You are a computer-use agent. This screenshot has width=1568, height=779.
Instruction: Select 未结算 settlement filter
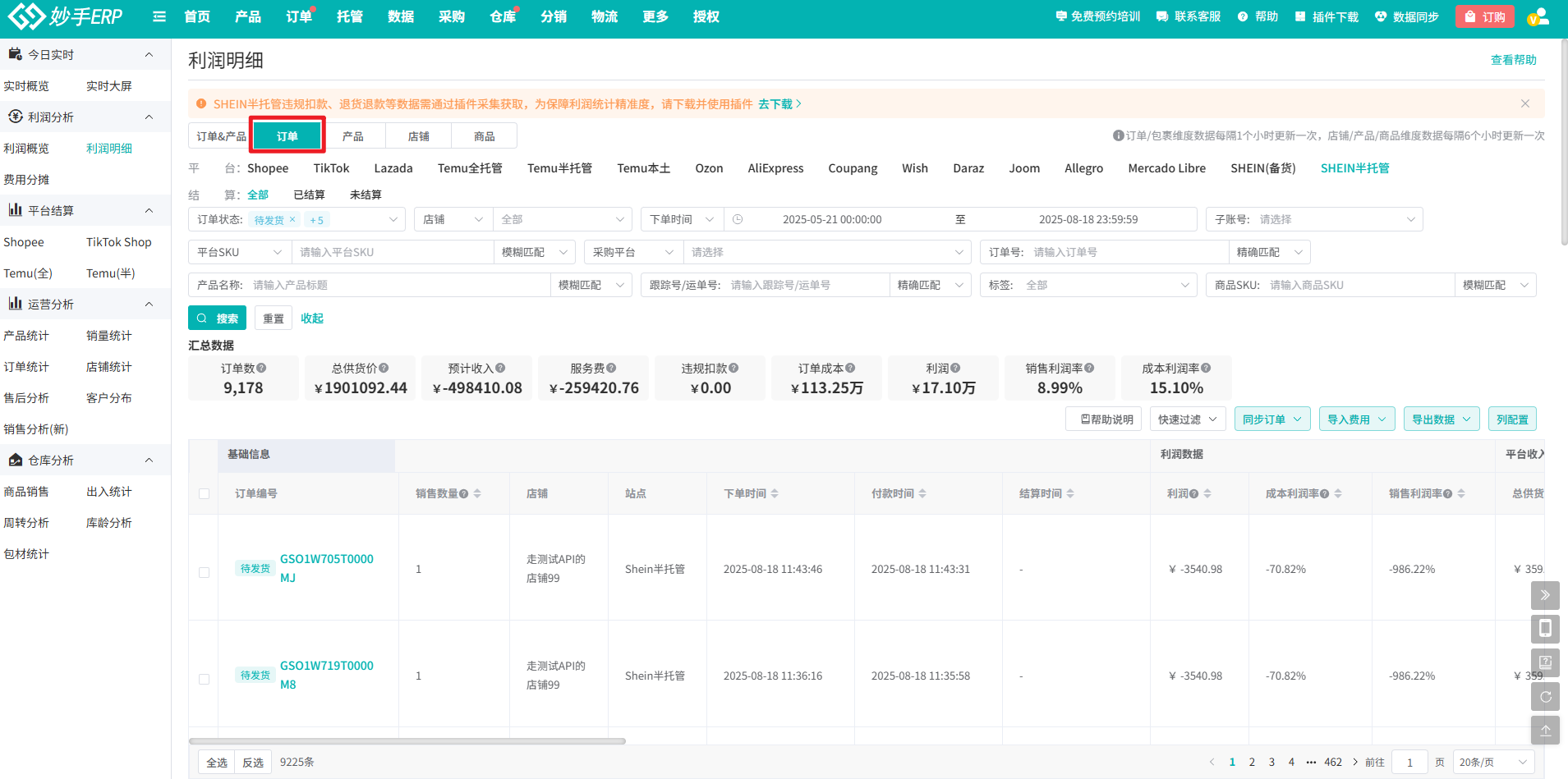(x=366, y=195)
